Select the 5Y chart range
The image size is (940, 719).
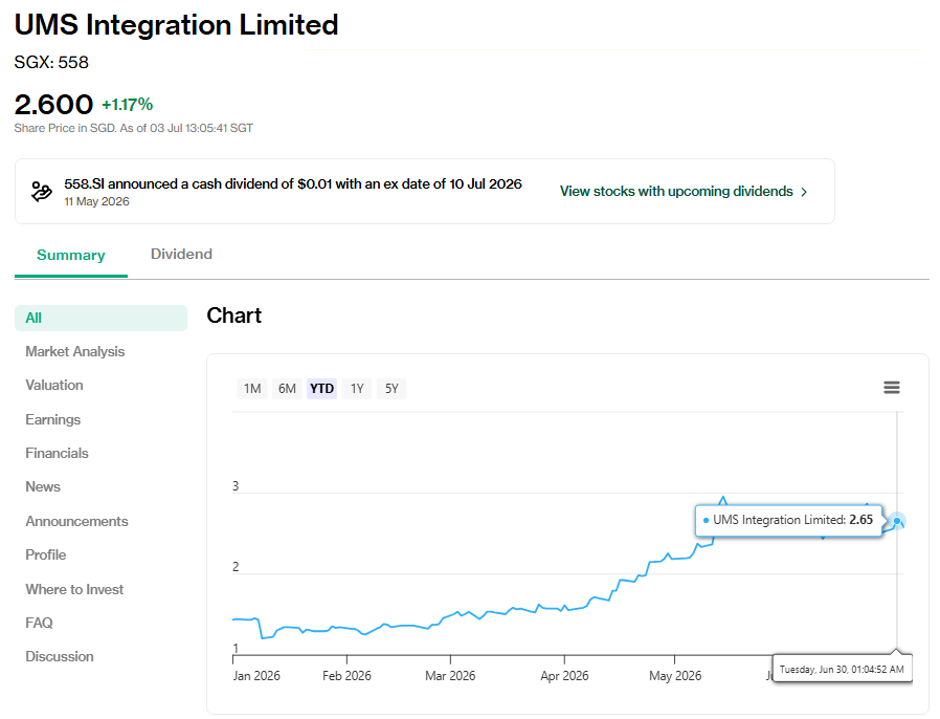[391, 389]
